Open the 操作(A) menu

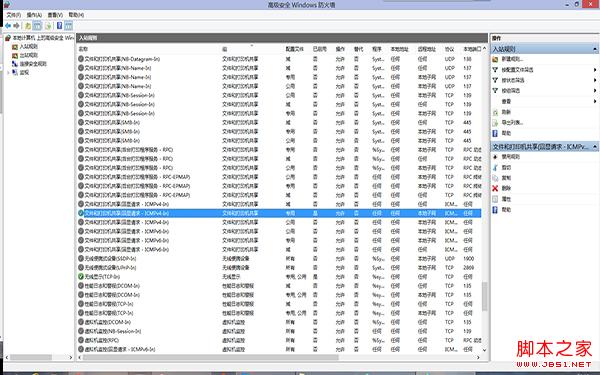click(34, 15)
